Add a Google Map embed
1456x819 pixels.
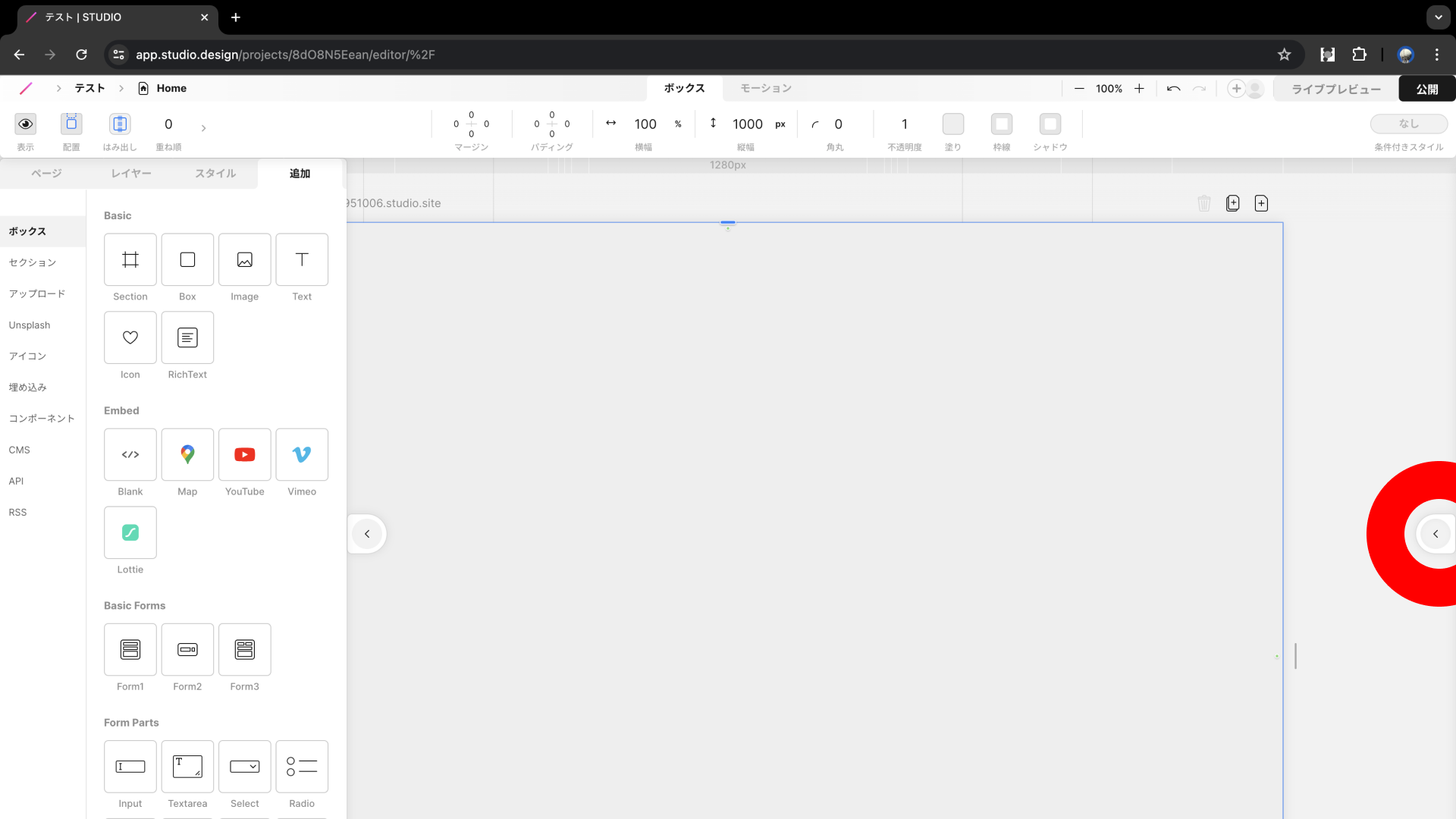(x=187, y=455)
